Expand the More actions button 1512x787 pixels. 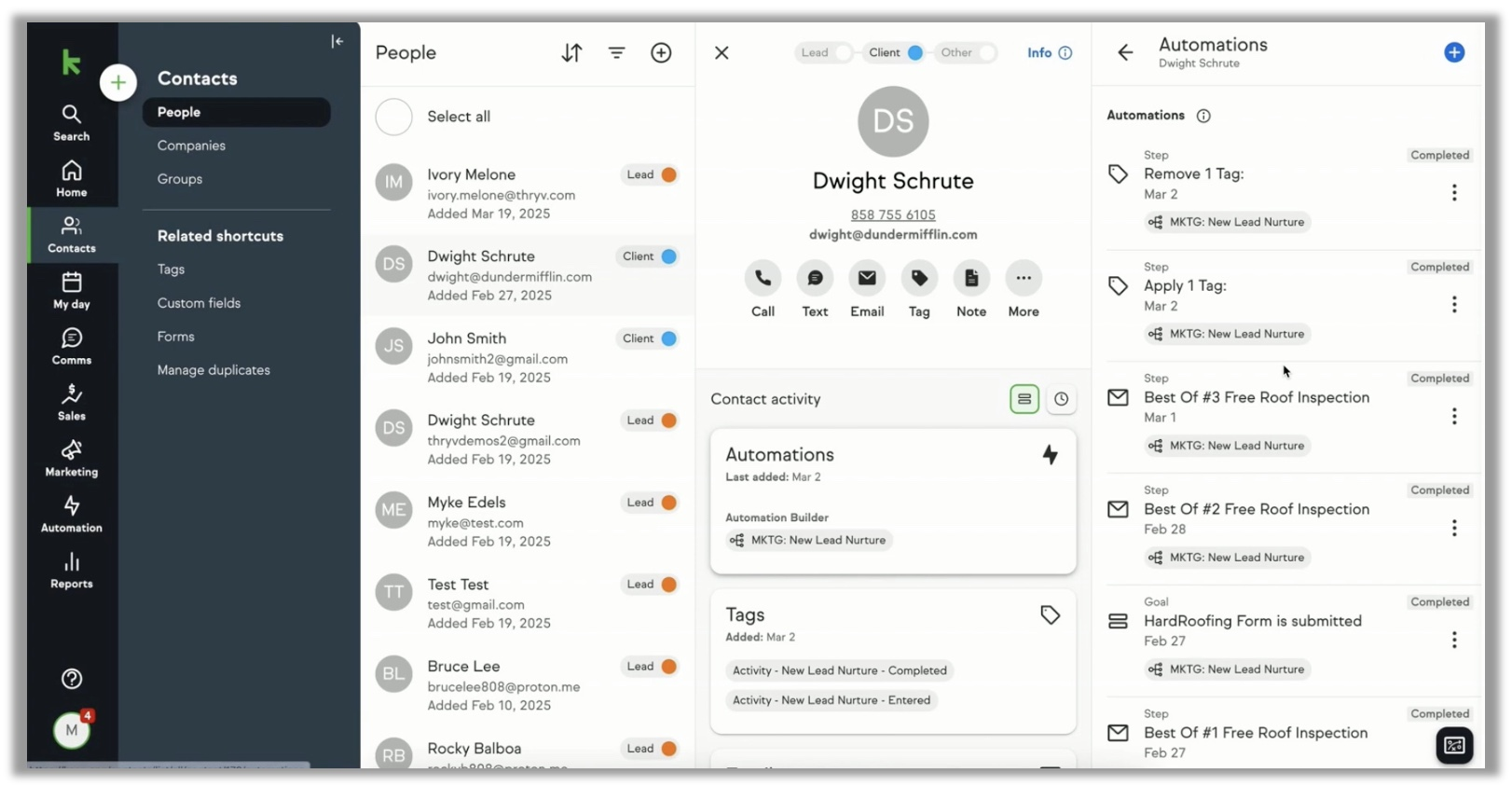[x=1024, y=278]
